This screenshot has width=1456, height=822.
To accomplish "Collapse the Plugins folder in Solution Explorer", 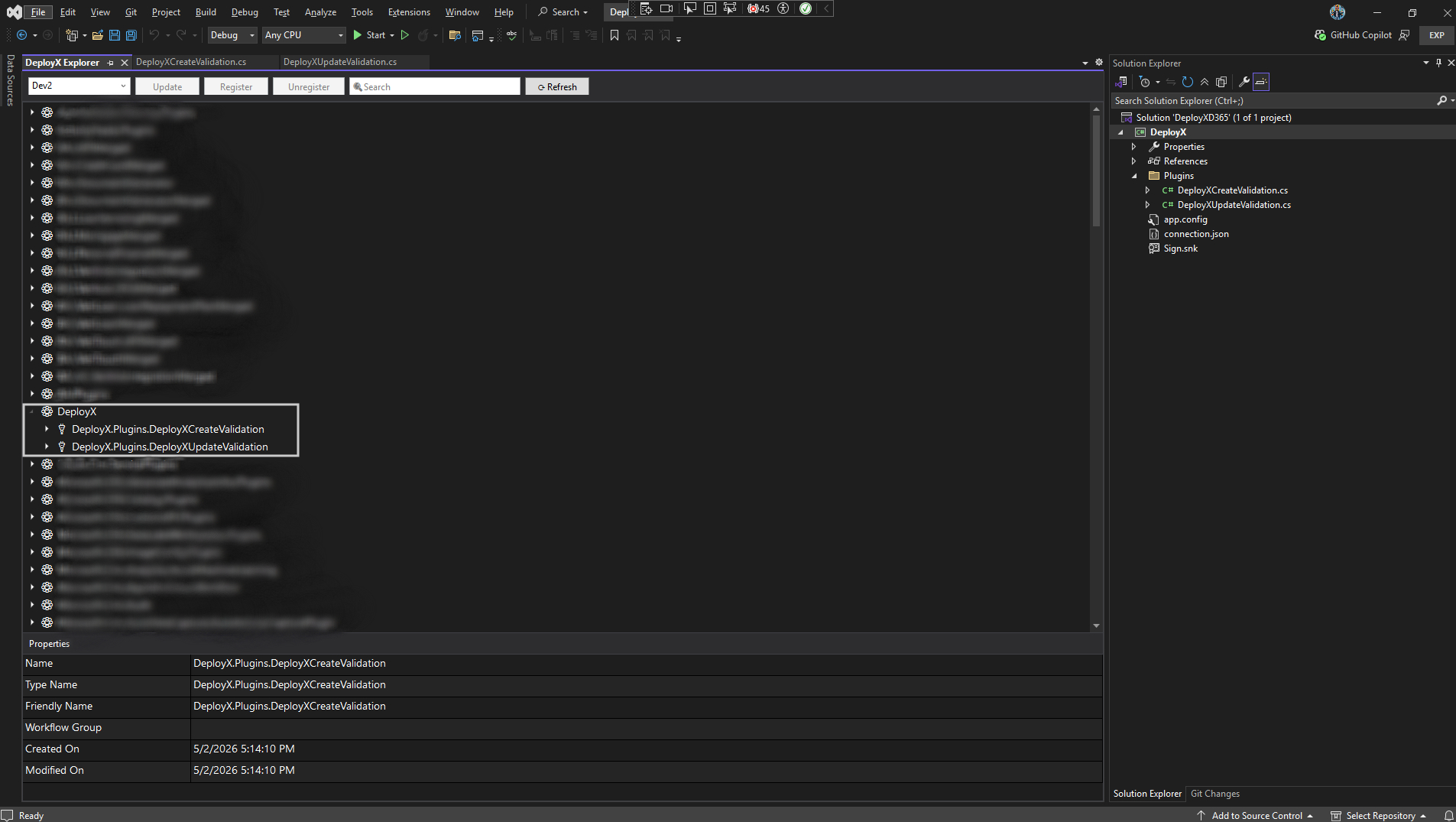I will (x=1134, y=176).
